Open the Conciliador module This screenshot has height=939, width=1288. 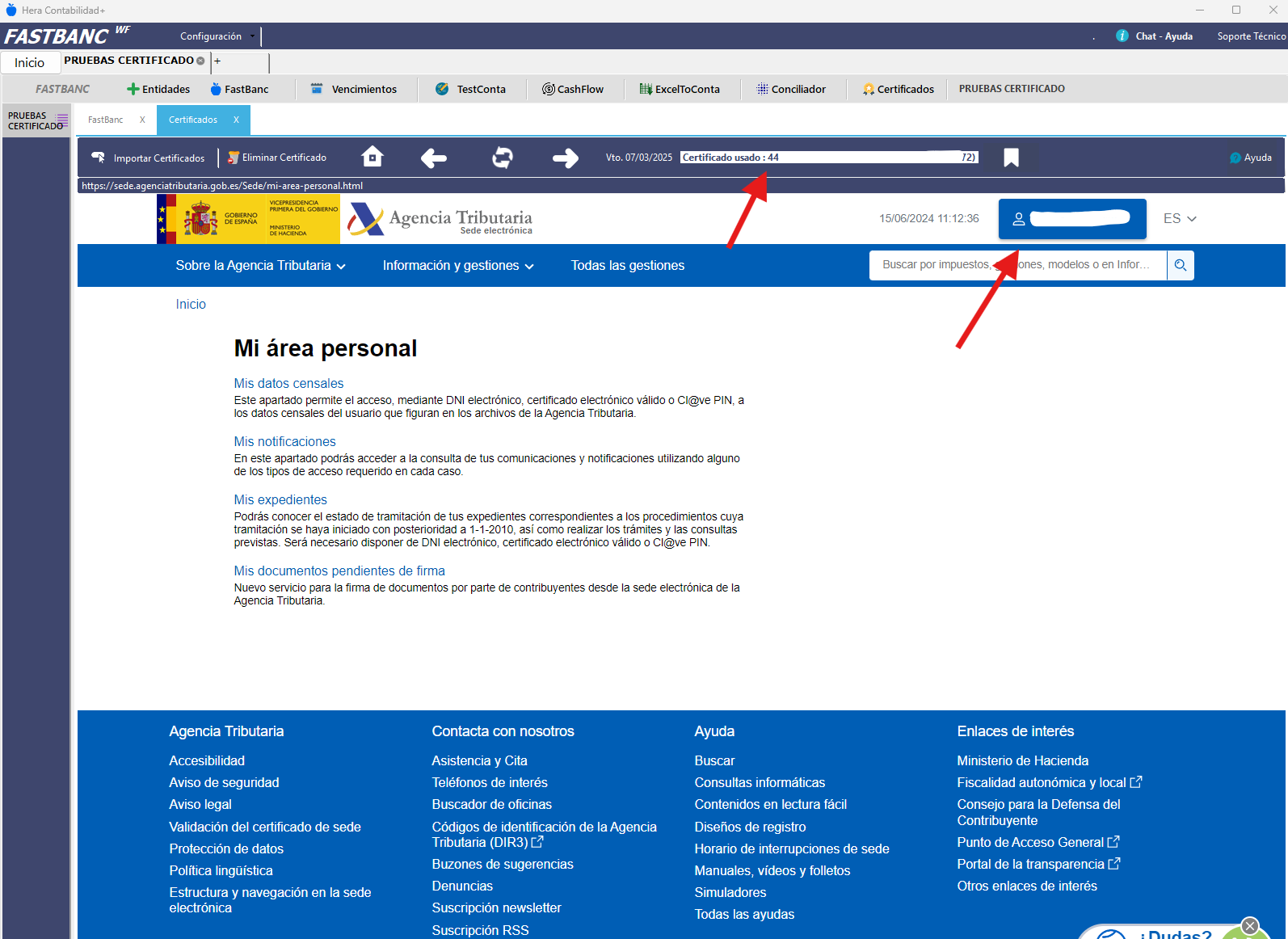pos(791,89)
